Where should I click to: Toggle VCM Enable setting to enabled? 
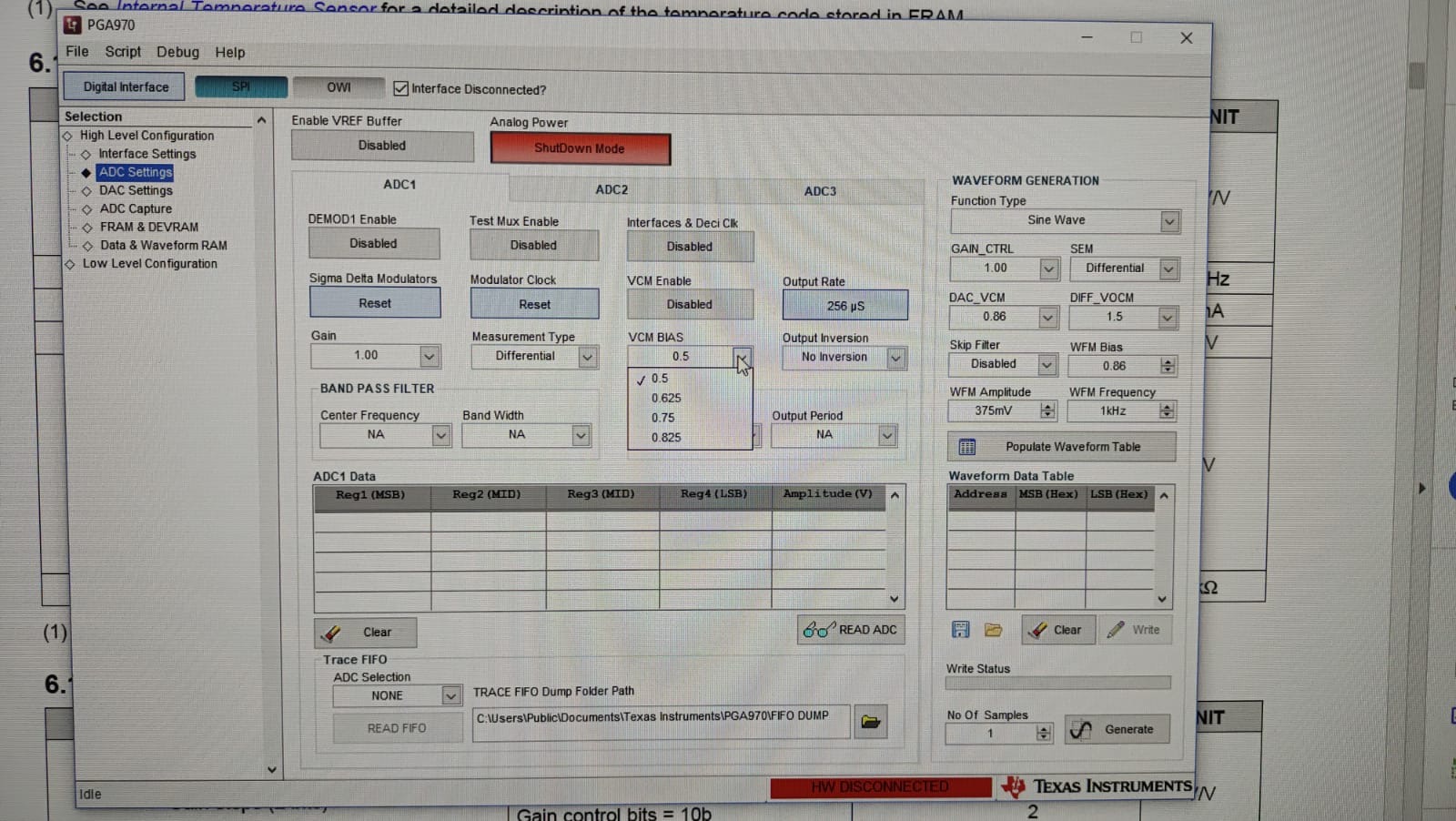[x=689, y=303]
